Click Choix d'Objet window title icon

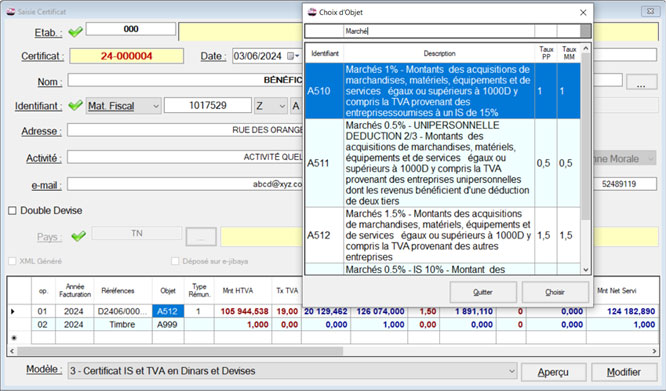[x=312, y=12]
